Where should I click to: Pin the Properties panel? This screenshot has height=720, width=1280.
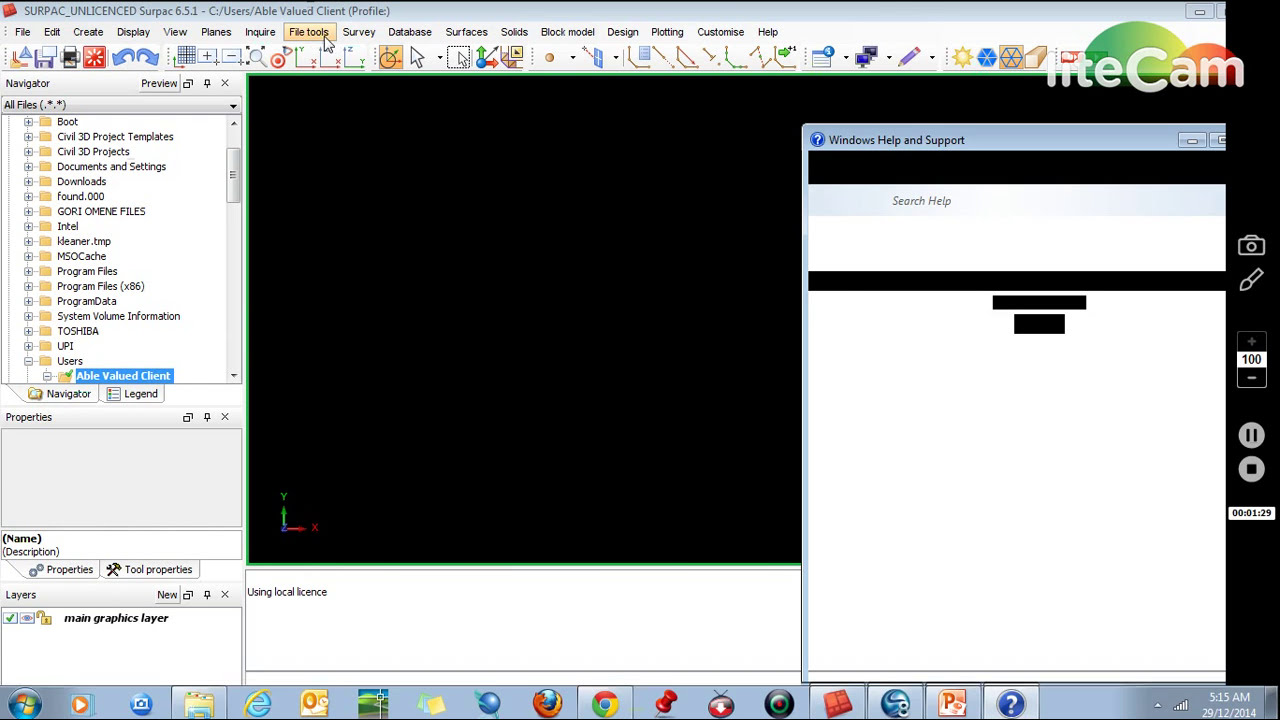[x=207, y=417]
